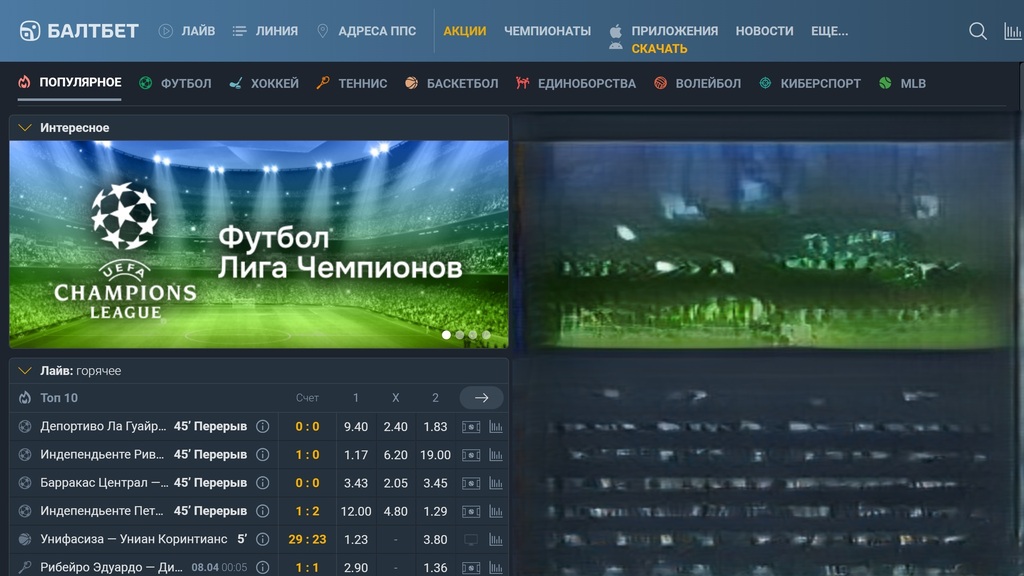
Task: Select the Киберспорт sport tab
Action: point(809,83)
